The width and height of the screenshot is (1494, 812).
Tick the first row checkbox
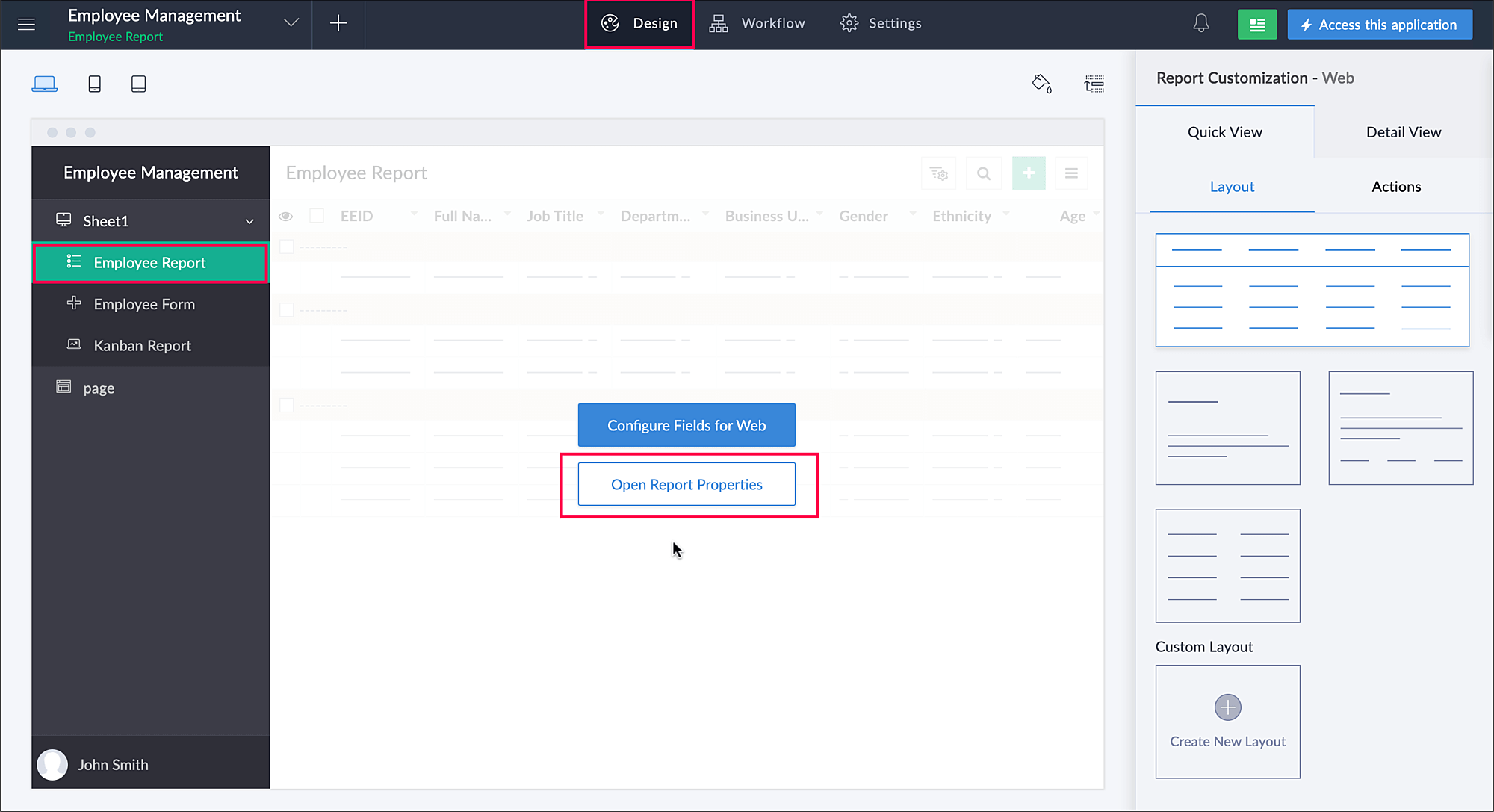[x=287, y=247]
